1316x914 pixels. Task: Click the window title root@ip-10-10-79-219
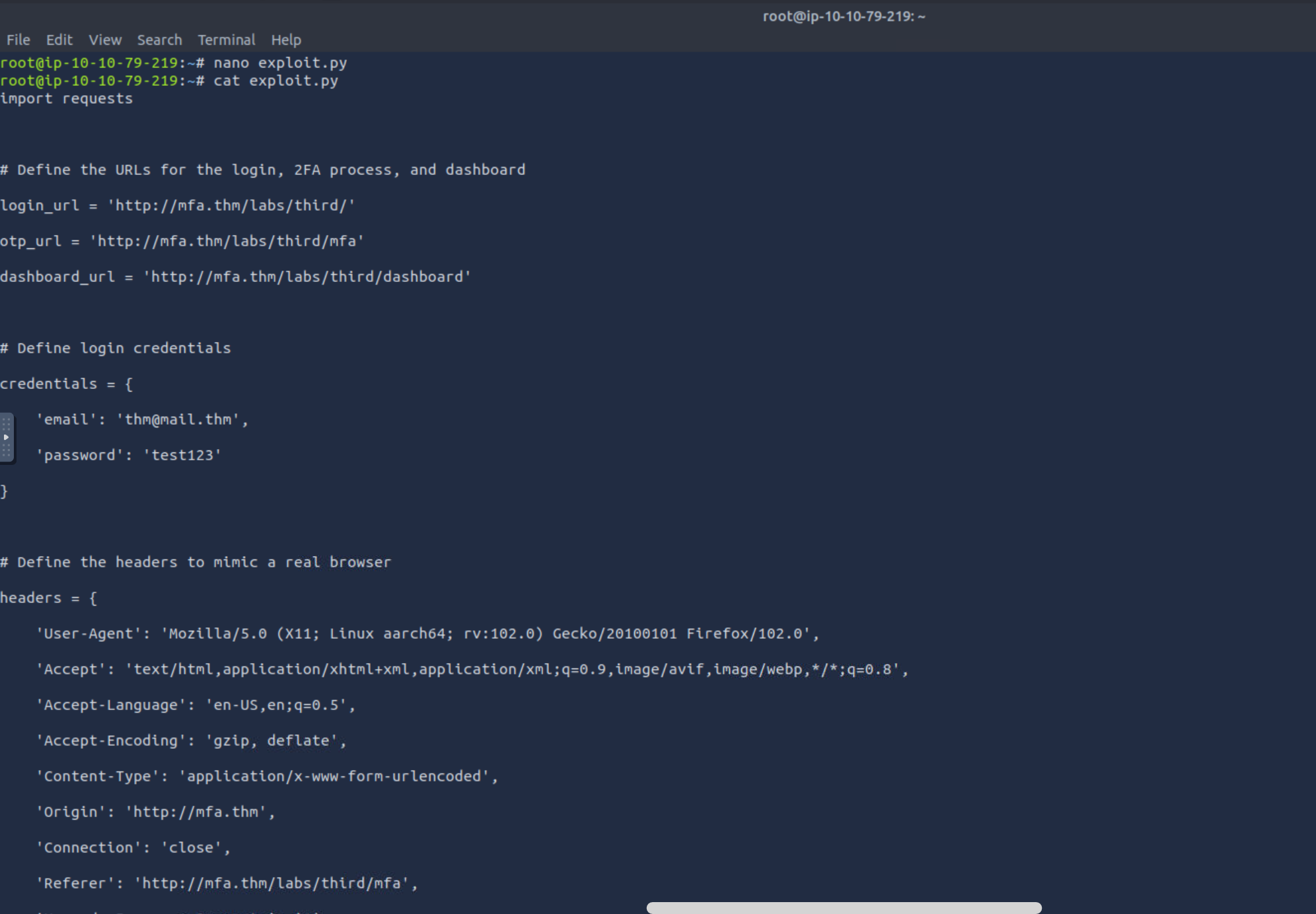tap(843, 17)
